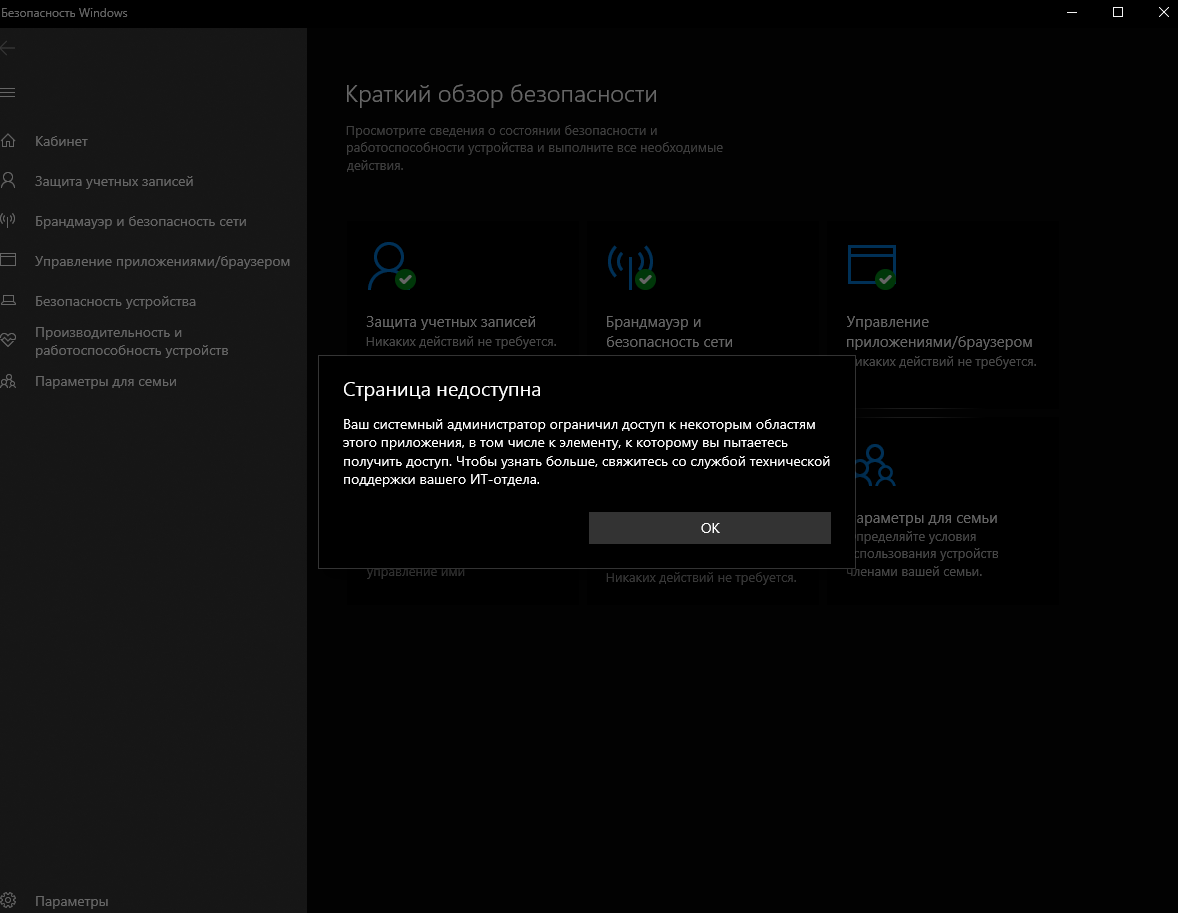Click the person icon for account protection

[8, 180]
